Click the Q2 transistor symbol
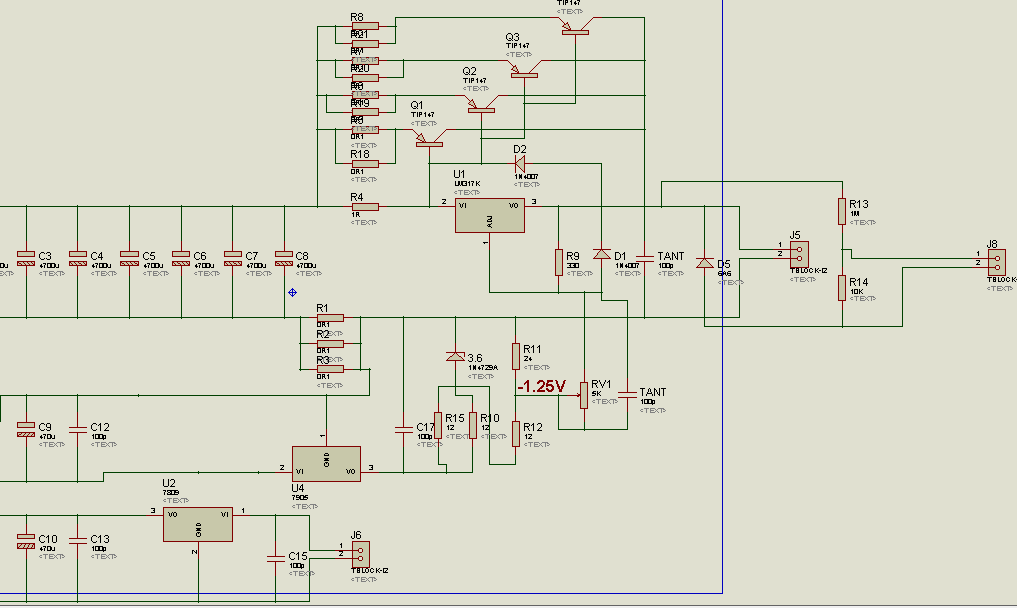The height and width of the screenshot is (608, 1017). 481,104
